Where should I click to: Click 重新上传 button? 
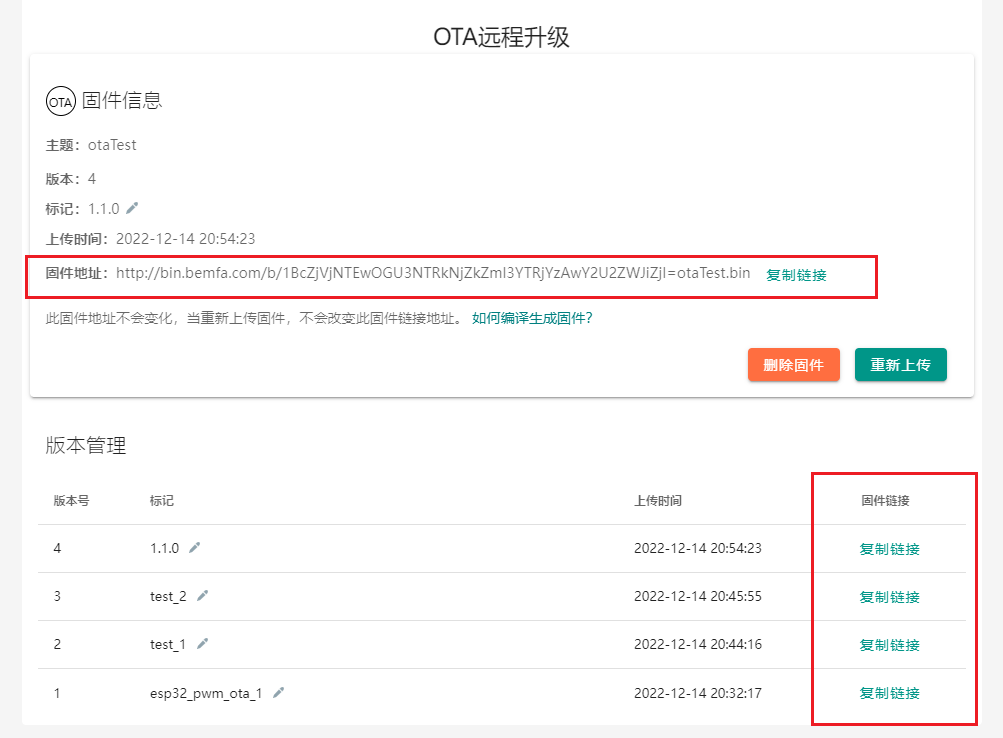[x=900, y=365]
